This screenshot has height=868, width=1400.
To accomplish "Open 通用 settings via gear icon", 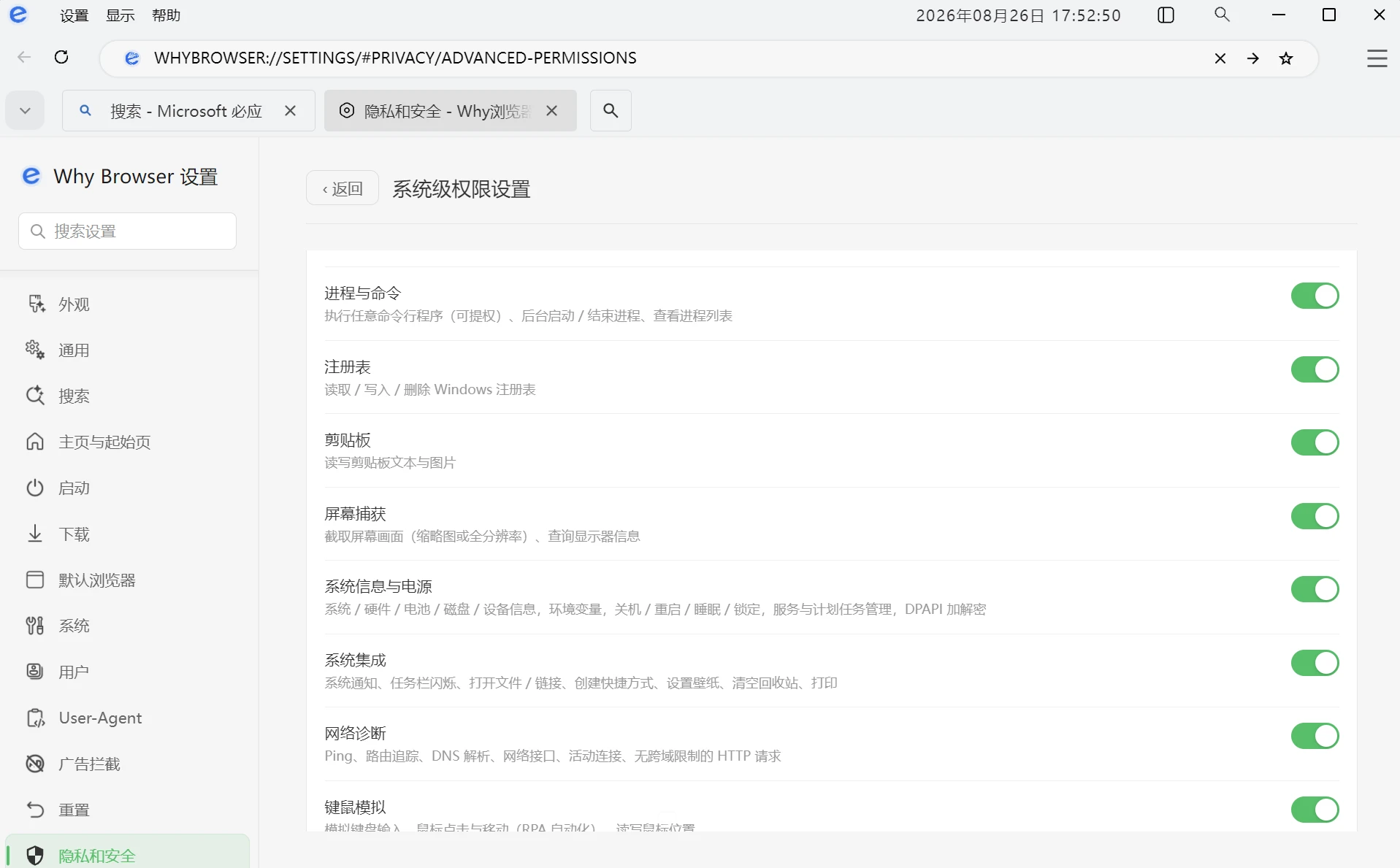I will point(35,350).
